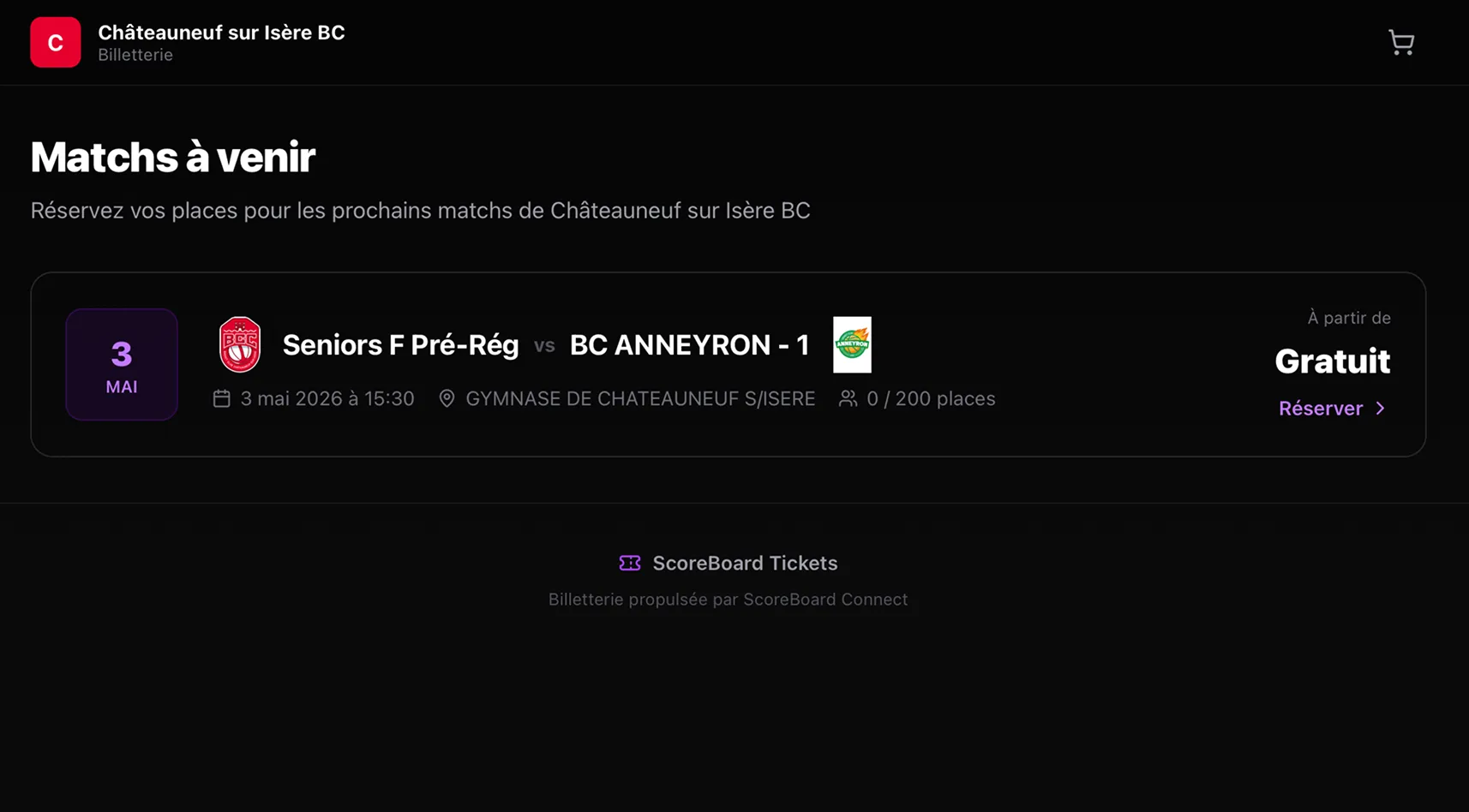Click the GYMNASE DE CHATEAUNEUF S/ISERE venue
This screenshot has height=812, width=1469.
tap(639, 399)
